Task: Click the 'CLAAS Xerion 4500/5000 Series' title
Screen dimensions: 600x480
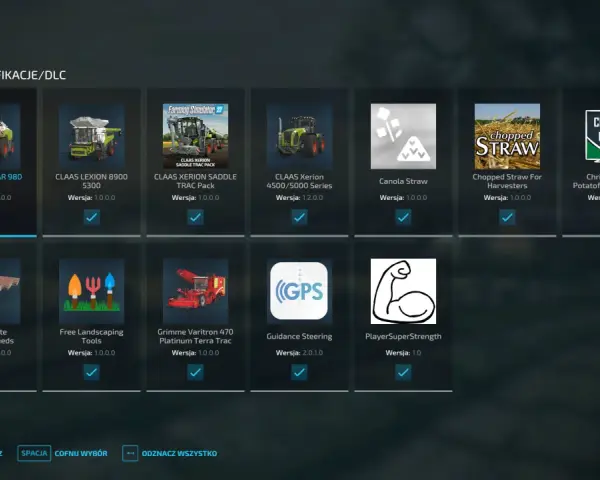Action: [300, 181]
